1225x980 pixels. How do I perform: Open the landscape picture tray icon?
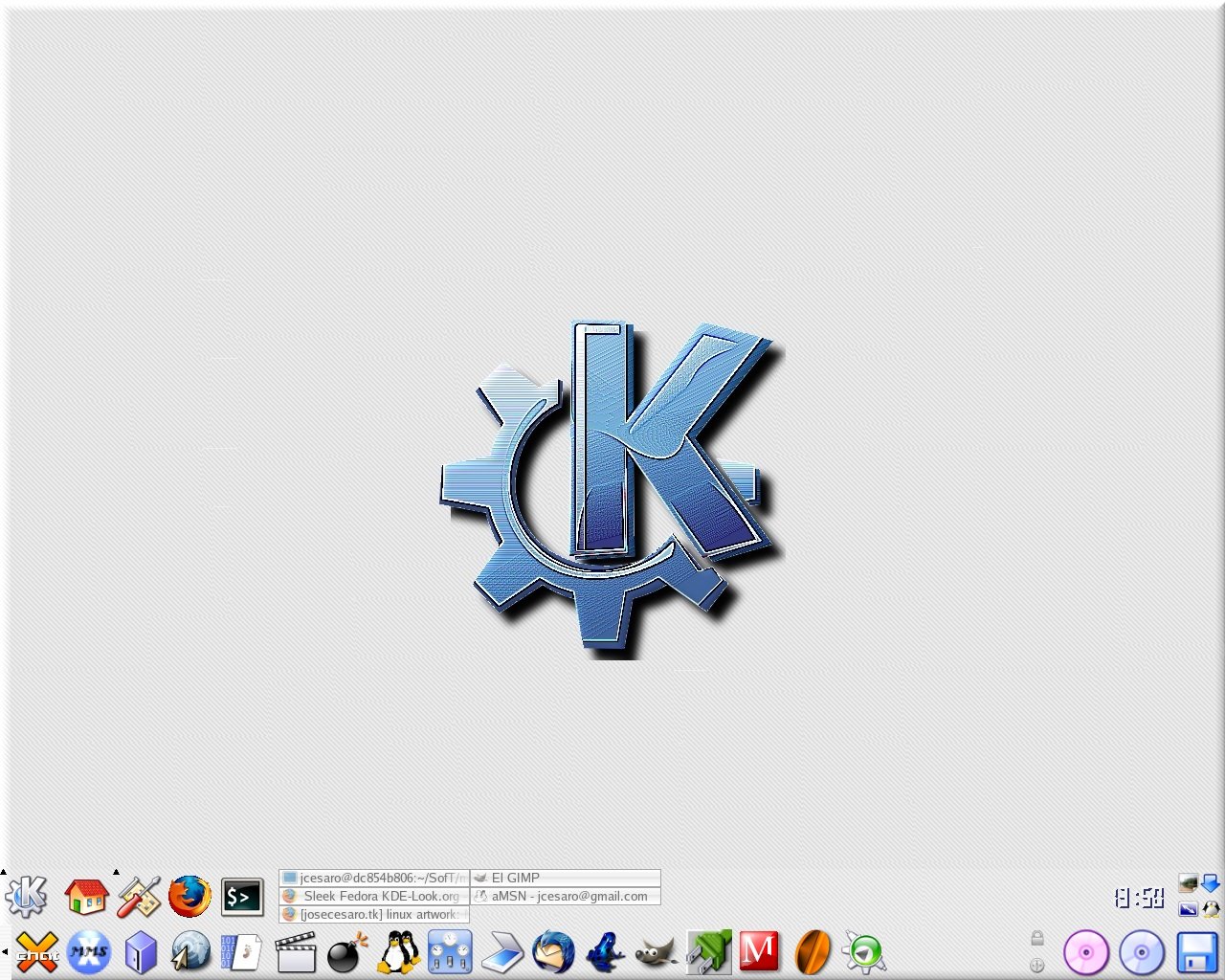(1188, 883)
